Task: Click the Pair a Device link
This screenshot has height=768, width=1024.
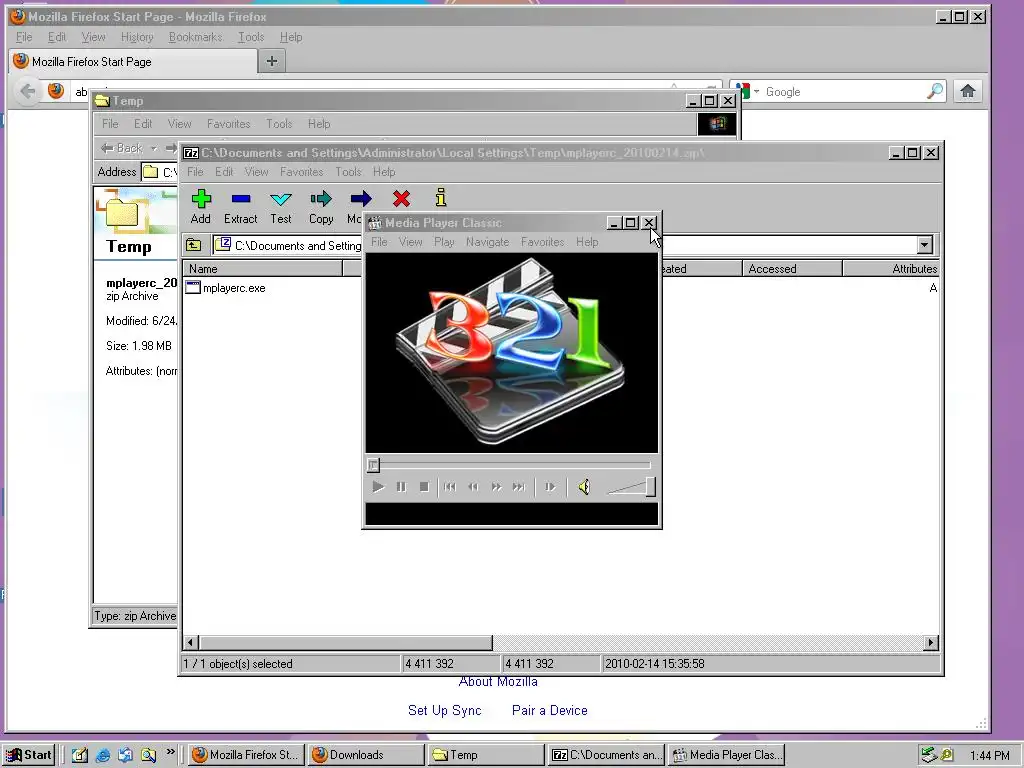Action: 550,711
